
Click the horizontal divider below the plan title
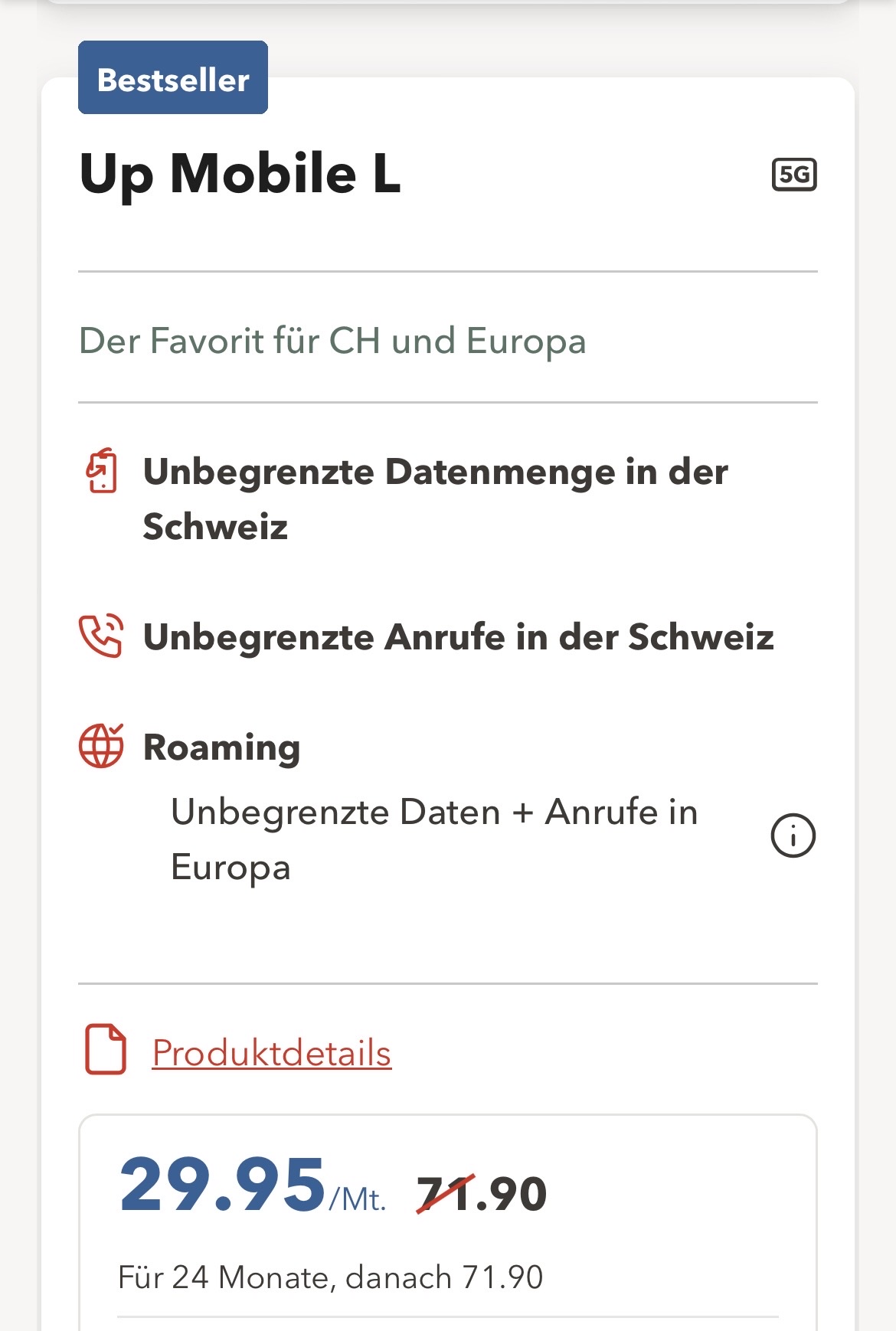[x=448, y=271]
